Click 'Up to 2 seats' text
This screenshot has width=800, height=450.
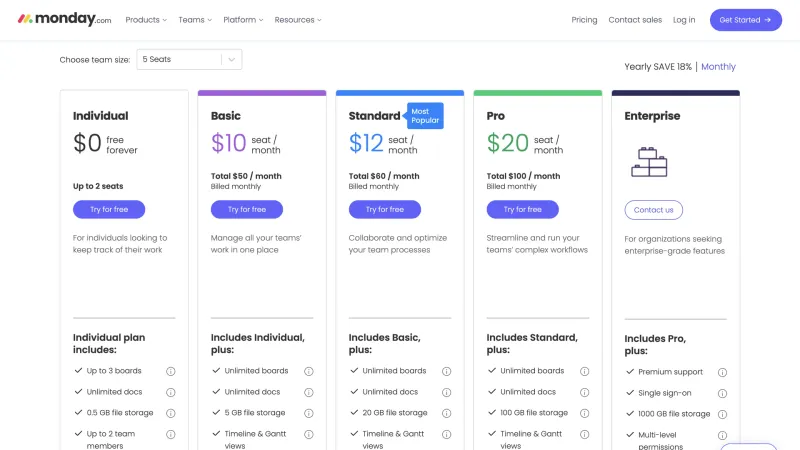[98, 186]
